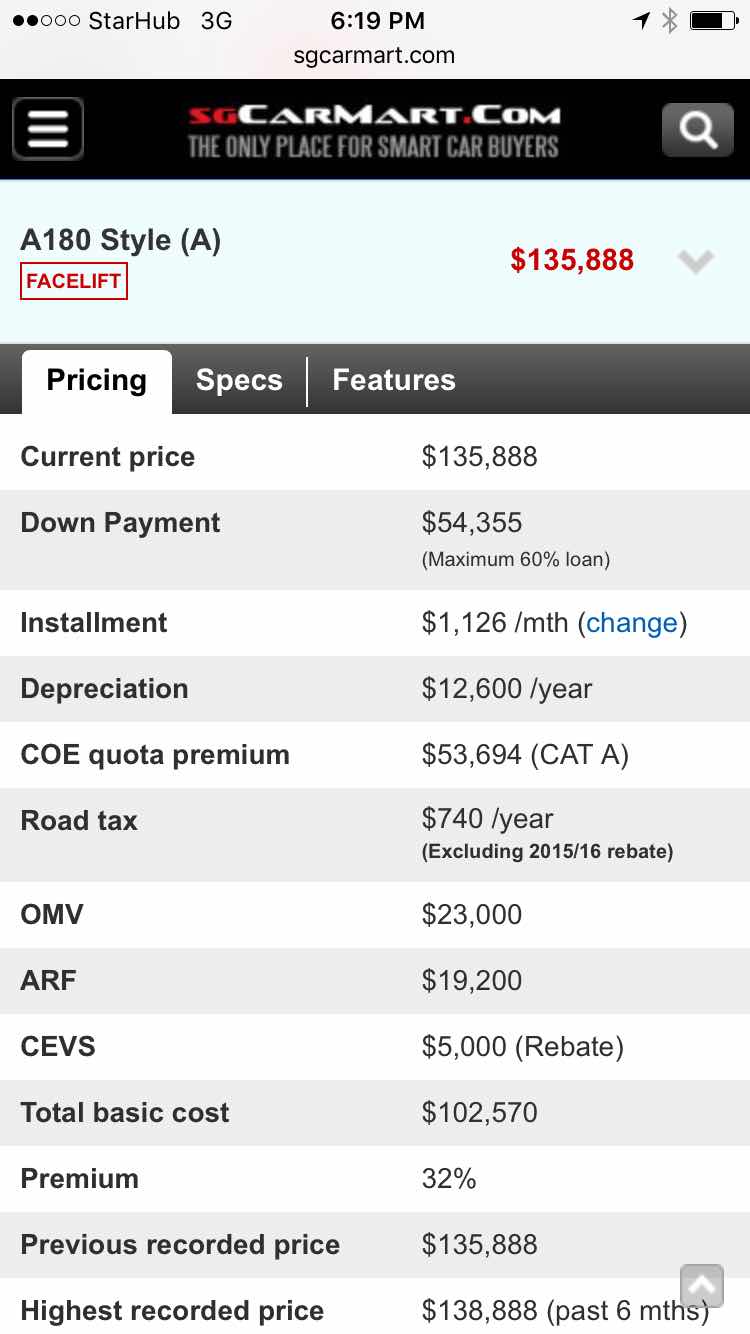
Task: Open the hamburger menu icon
Action: (x=48, y=129)
